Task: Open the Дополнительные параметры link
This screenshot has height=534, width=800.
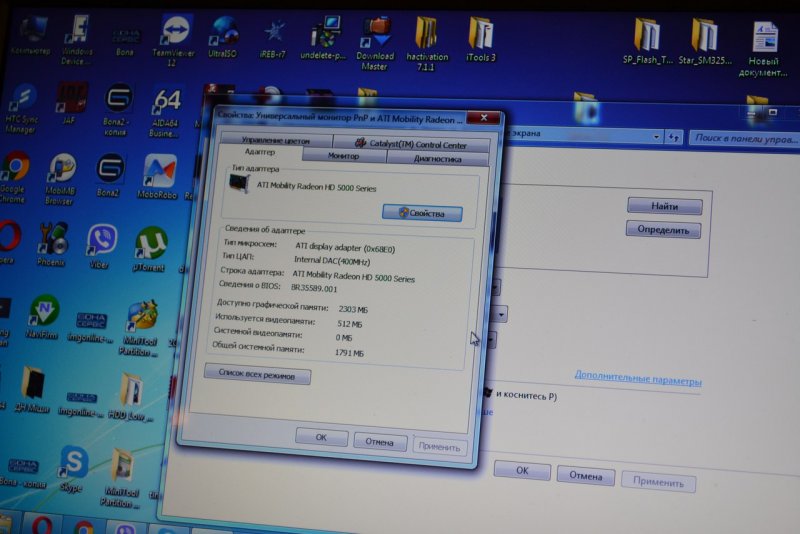Action: pyautogui.click(x=637, y=380)
